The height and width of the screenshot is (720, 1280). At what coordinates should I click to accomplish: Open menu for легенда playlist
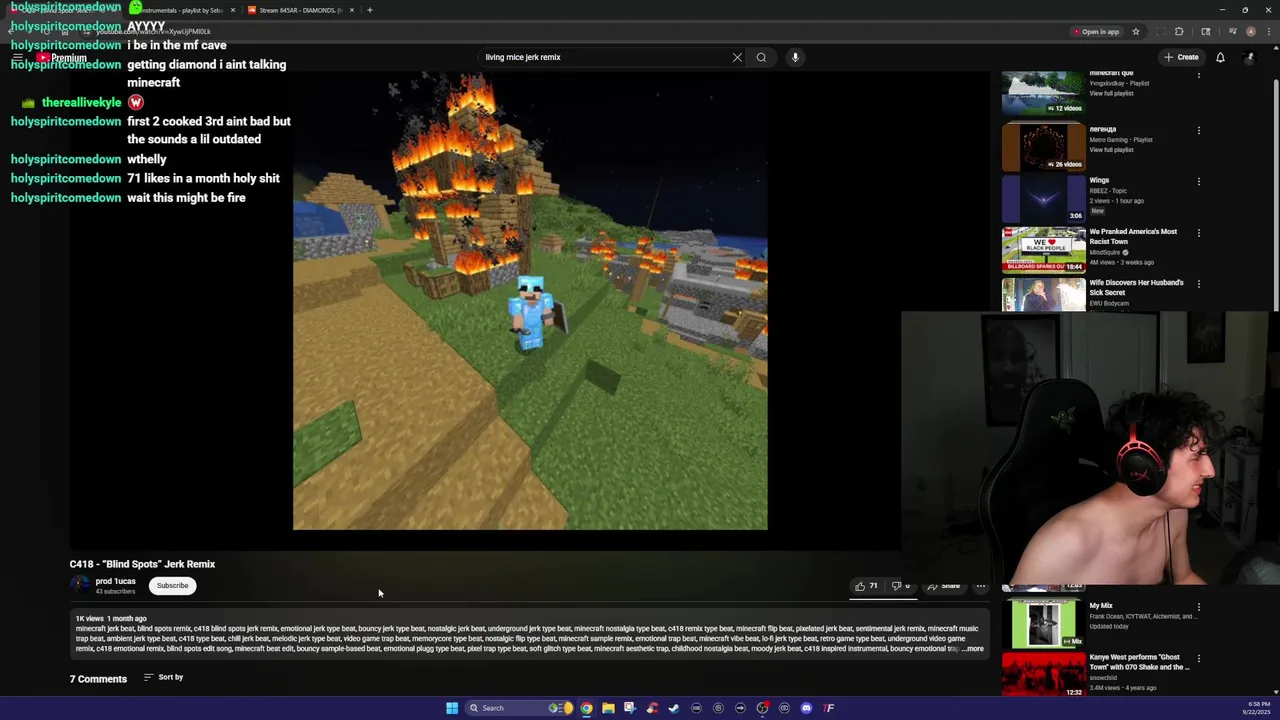[x=1198, y=130]
